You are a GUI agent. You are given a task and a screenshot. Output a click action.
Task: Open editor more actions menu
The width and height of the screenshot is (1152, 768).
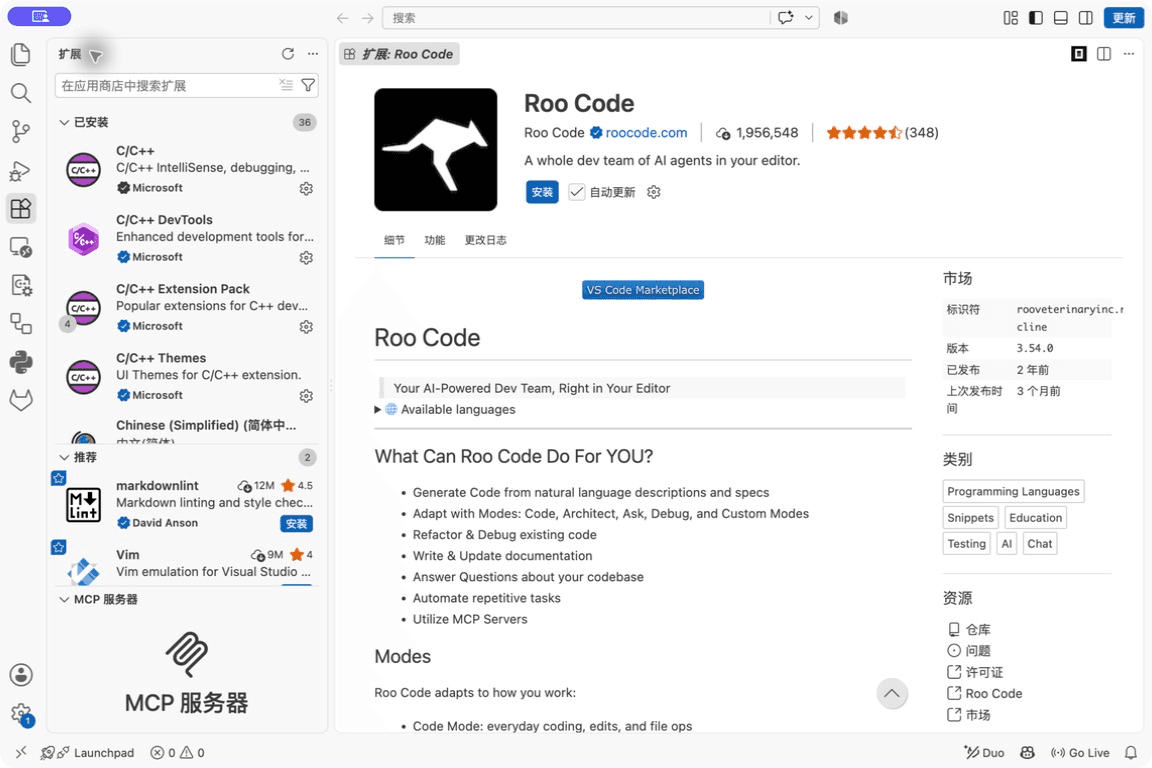click(1128, 54)
